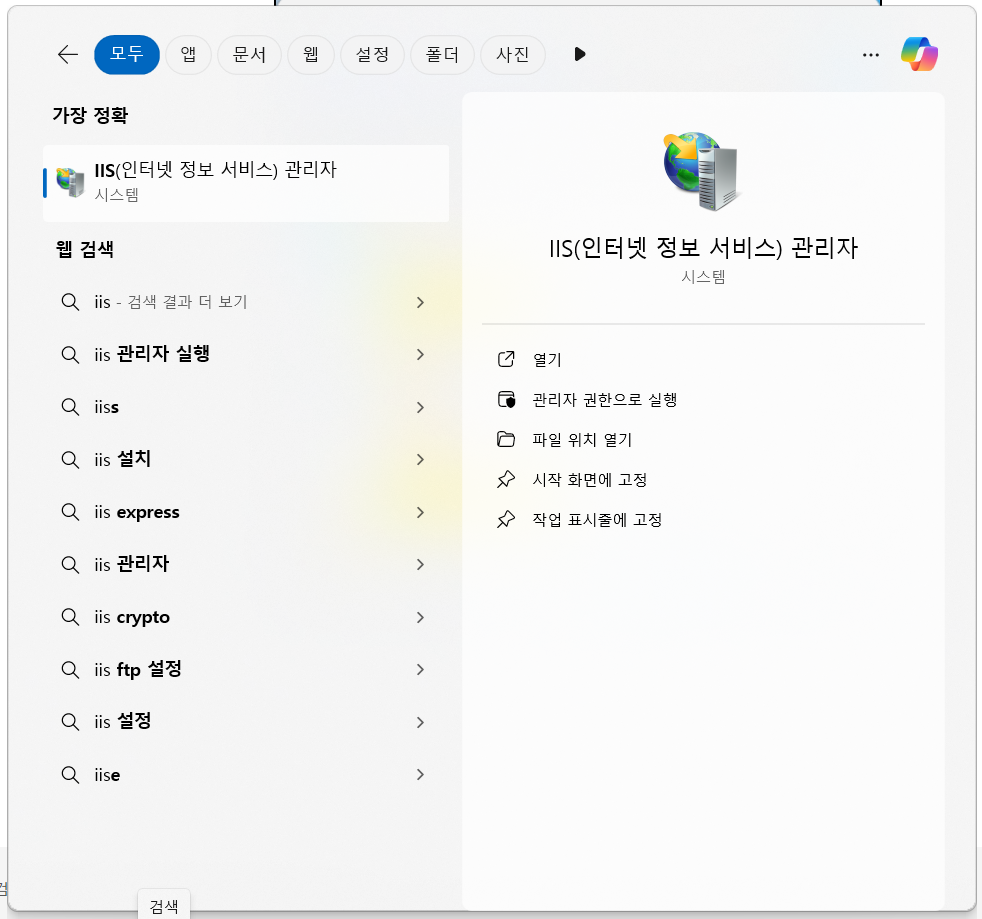Viewport: 982px width, 919px height.
Task: Click the search icon beside 'iis express'
Action: pyautogui.click(x=70, y=512)
